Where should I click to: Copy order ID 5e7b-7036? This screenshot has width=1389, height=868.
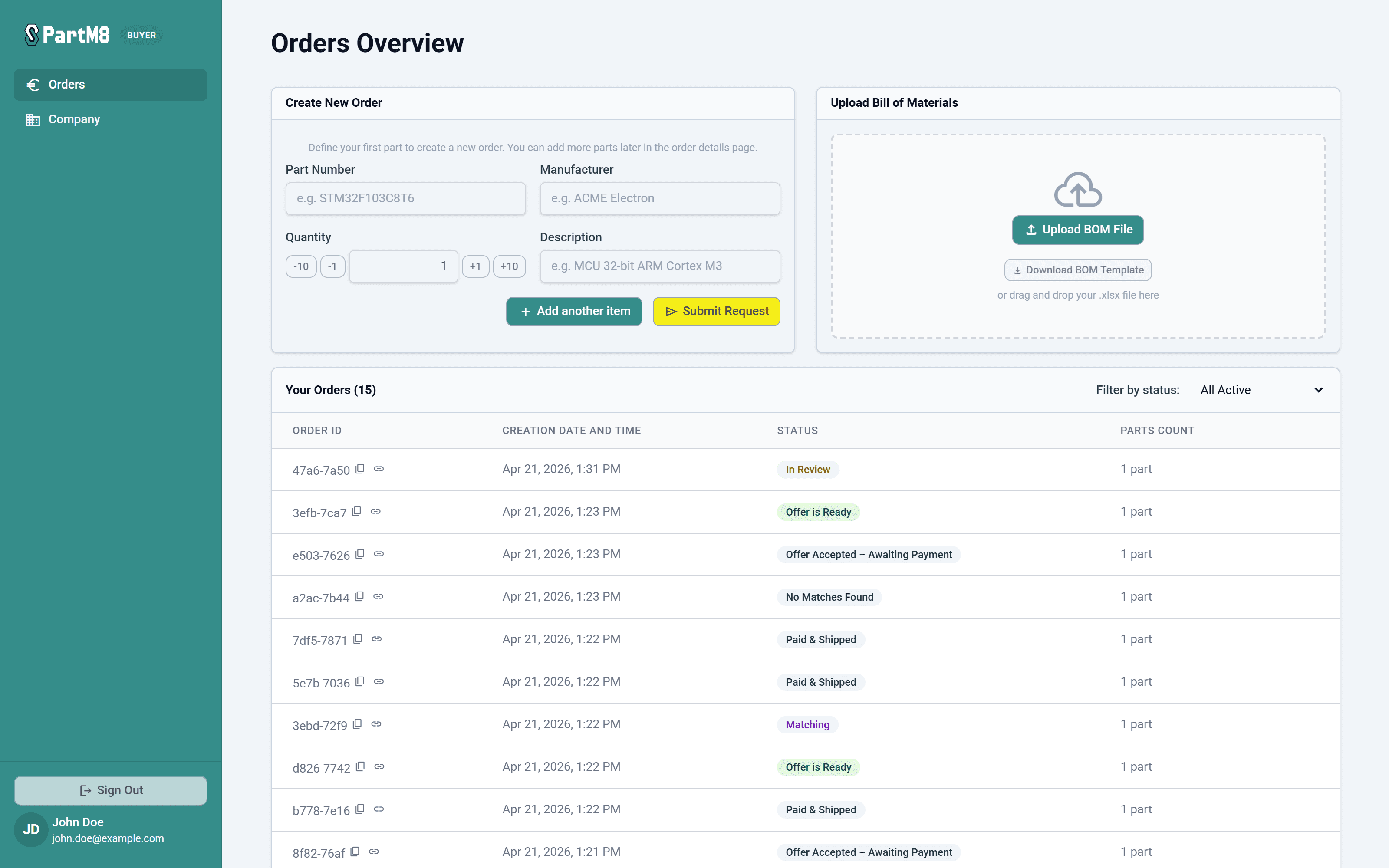pyautogui.click(x=360, y=681)
